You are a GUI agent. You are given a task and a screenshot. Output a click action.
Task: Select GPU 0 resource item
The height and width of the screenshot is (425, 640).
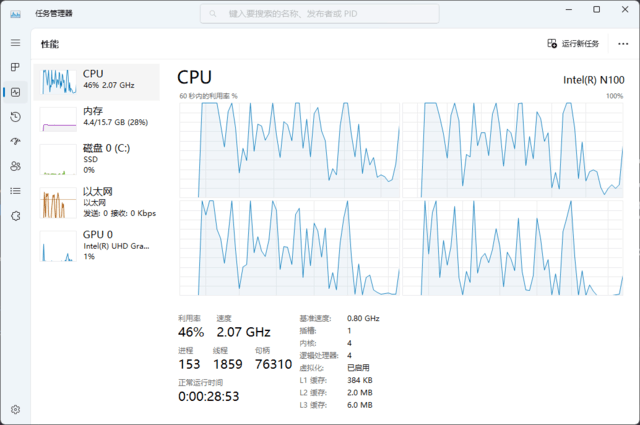(97, 245)
